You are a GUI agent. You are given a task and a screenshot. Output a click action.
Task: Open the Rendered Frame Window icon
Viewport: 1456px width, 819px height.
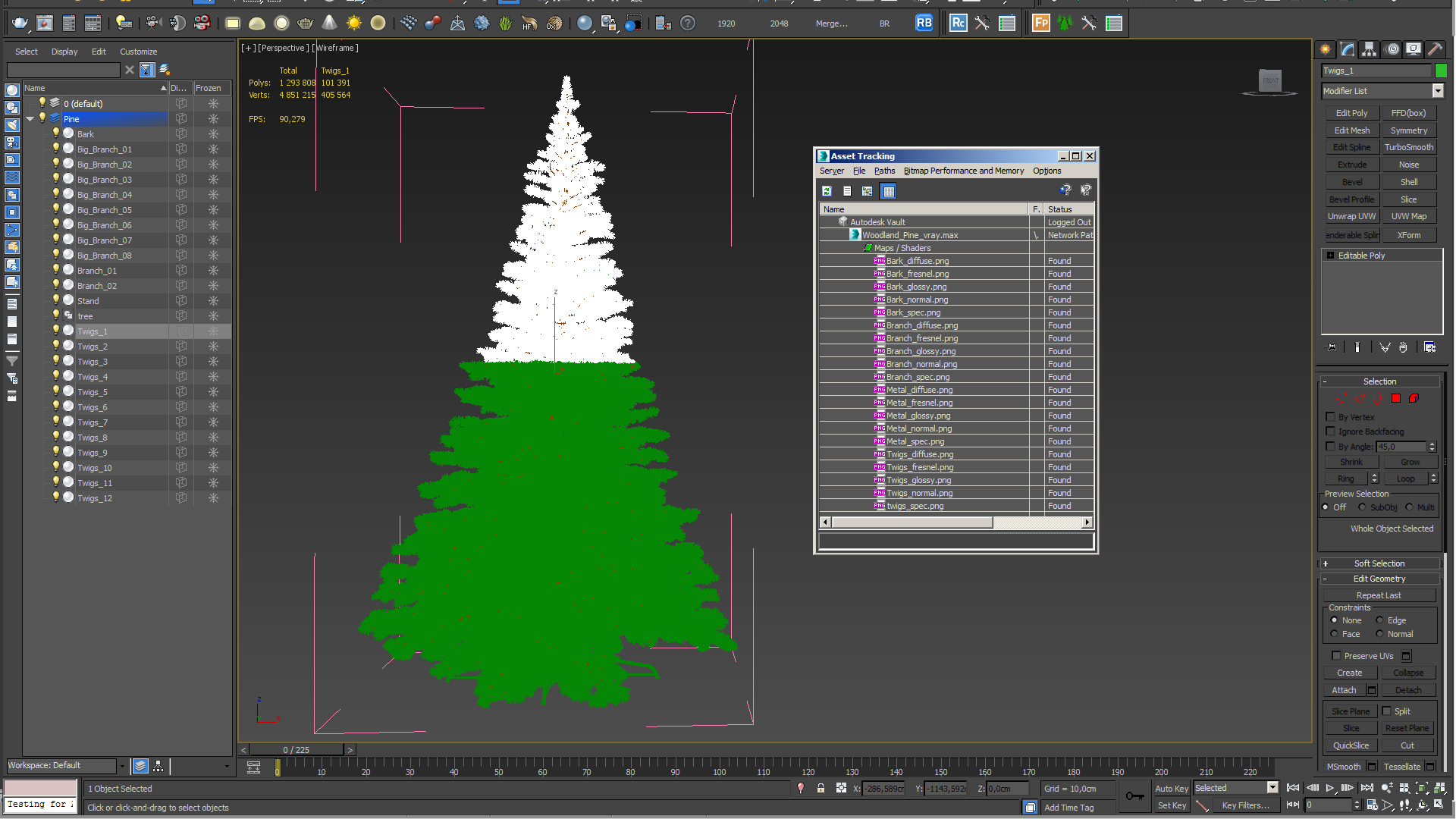coord(45,24)
